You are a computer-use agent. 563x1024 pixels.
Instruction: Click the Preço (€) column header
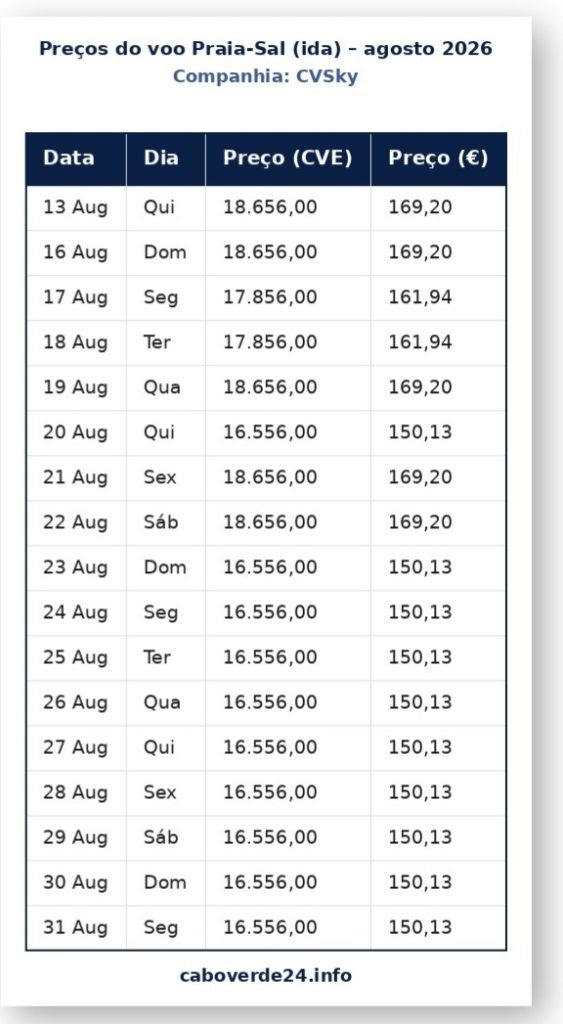coord(438,159)
